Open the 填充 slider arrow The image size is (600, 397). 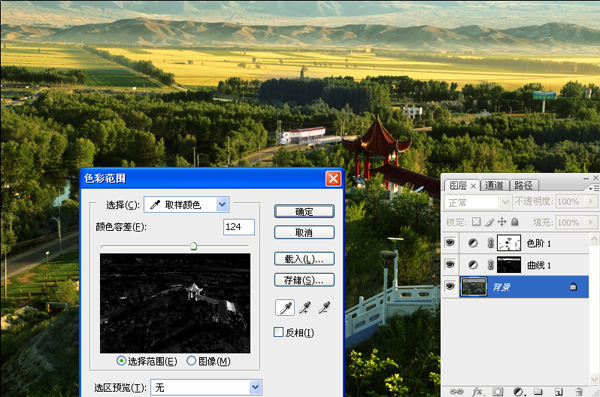(591, 222)
